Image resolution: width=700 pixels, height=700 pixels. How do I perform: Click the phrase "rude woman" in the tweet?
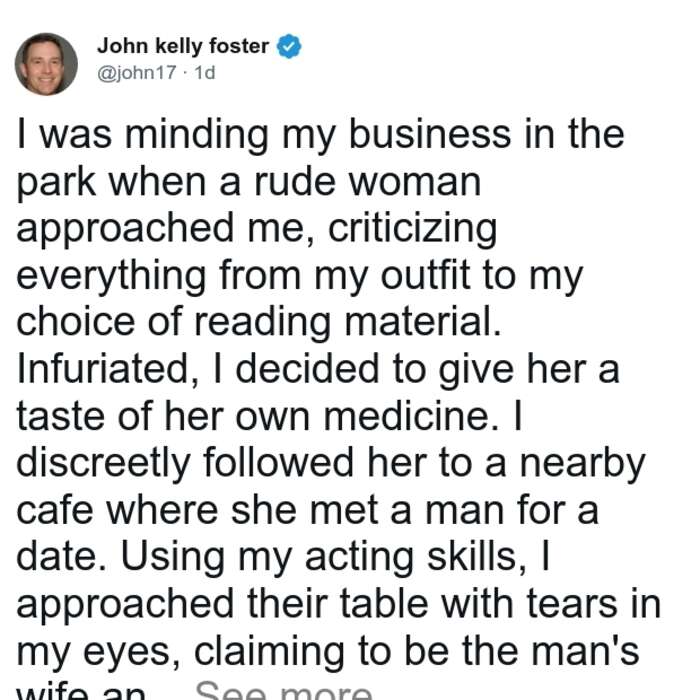(367, 181)
